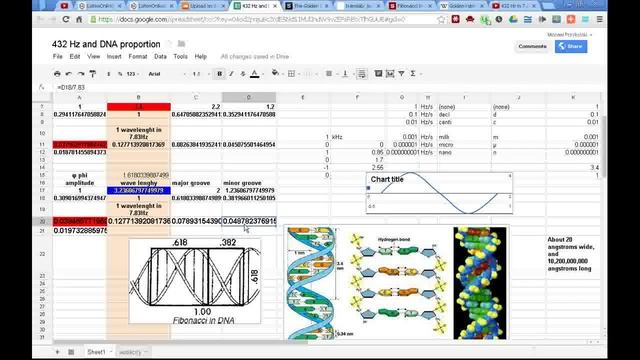
Task: Click the Fibonacci in DNA image
Action: click(195, 281)
